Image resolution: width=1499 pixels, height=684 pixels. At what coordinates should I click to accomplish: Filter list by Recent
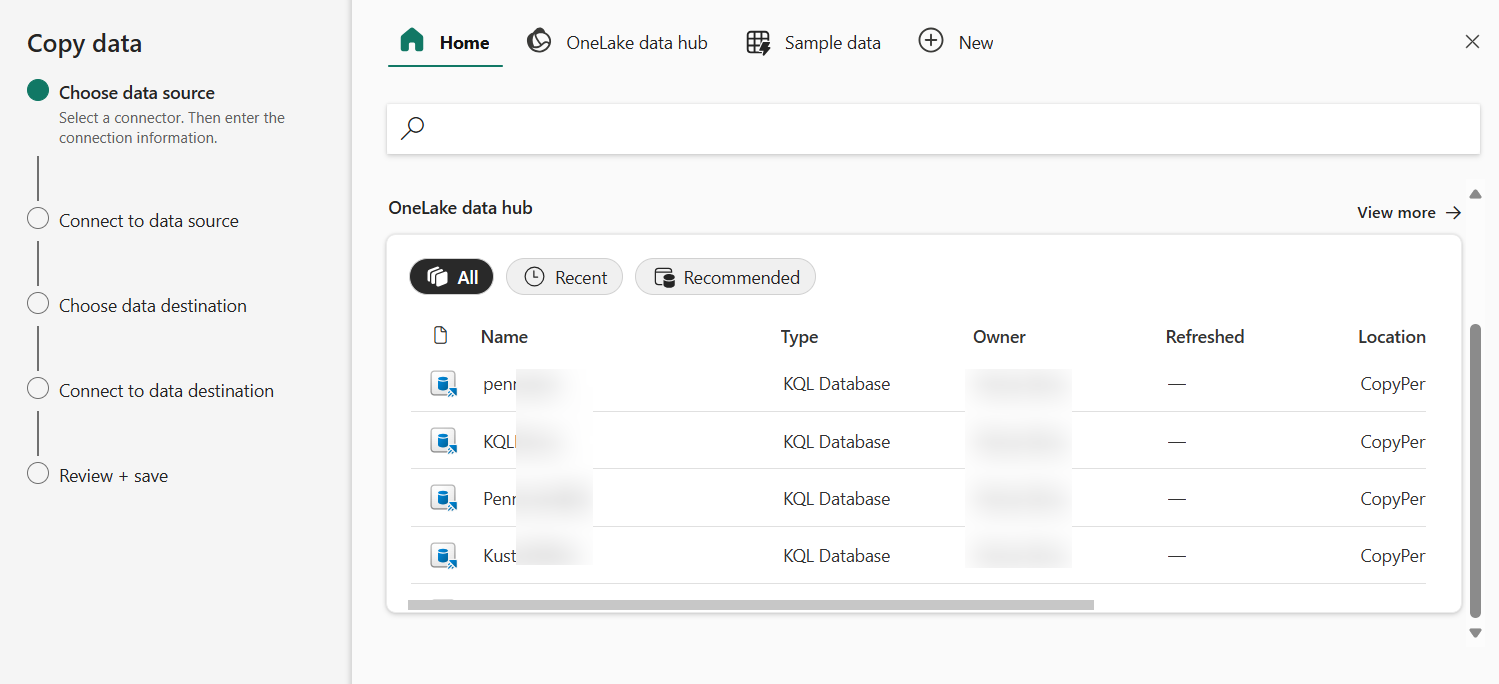[x=565, y=277]
